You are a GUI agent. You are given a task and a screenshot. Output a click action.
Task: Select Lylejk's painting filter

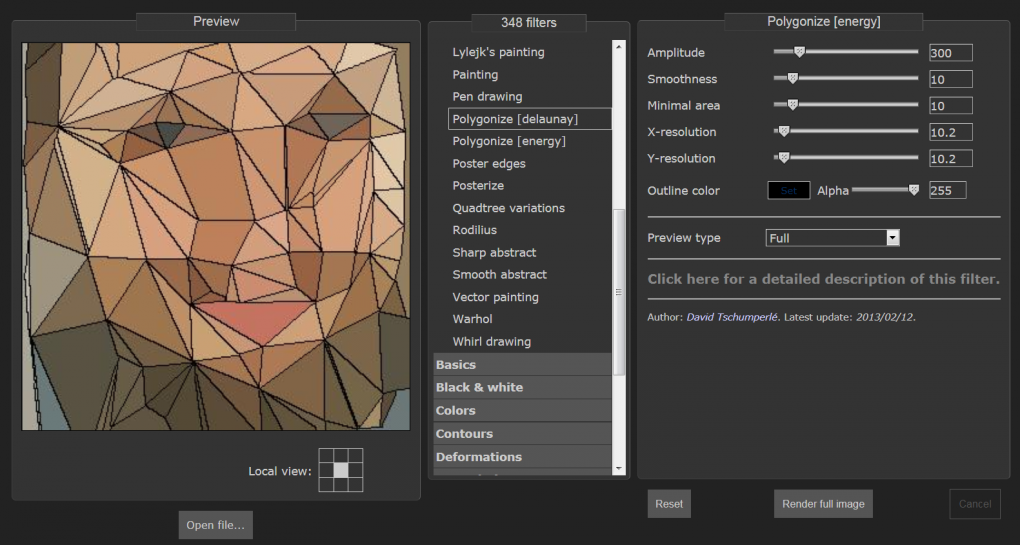pos(498,52)
